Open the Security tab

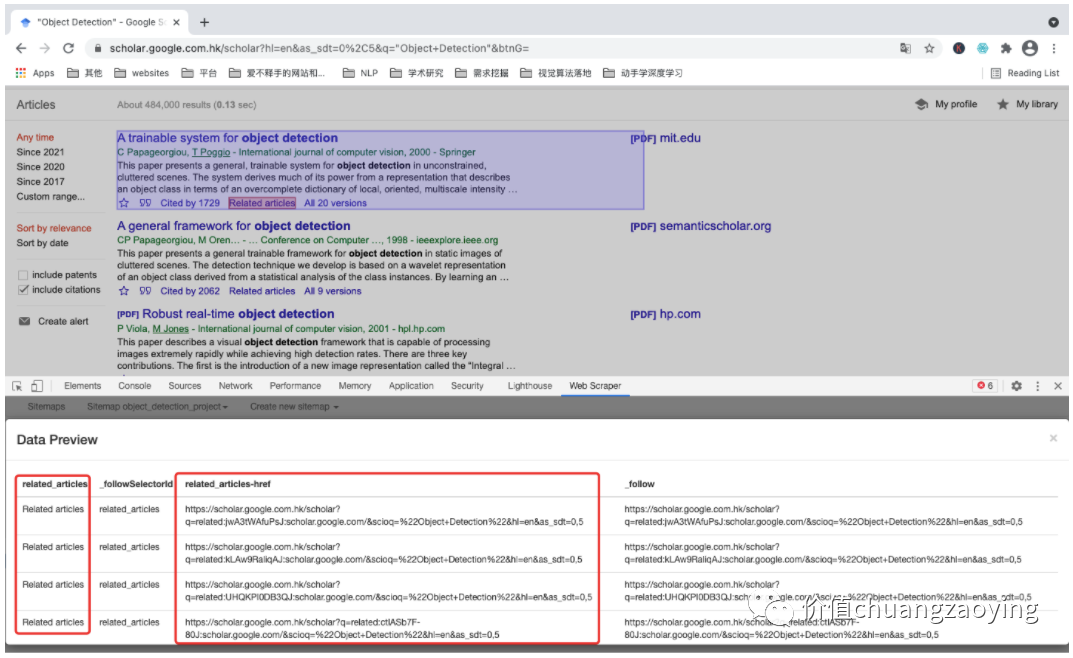coord(467,386)
